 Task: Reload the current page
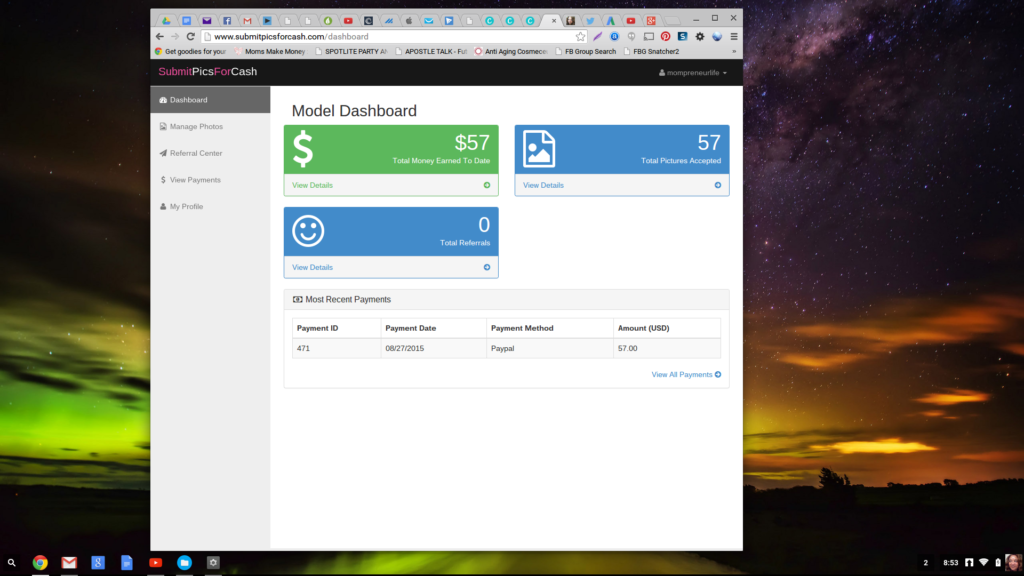(x=191, y=37)
